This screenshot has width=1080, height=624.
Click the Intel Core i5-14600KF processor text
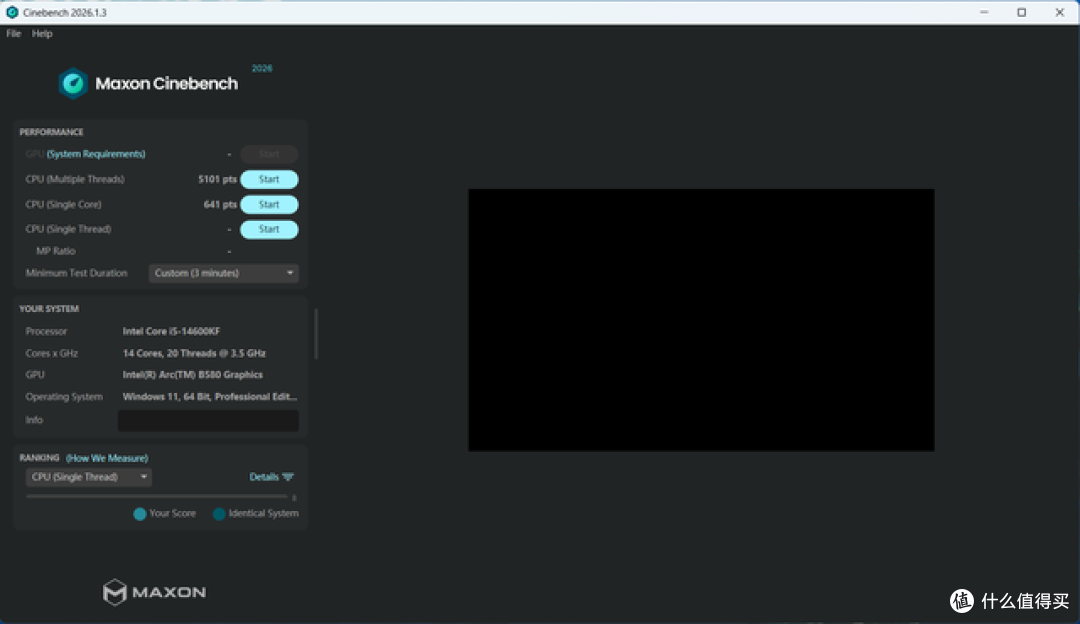pos(172,331)
